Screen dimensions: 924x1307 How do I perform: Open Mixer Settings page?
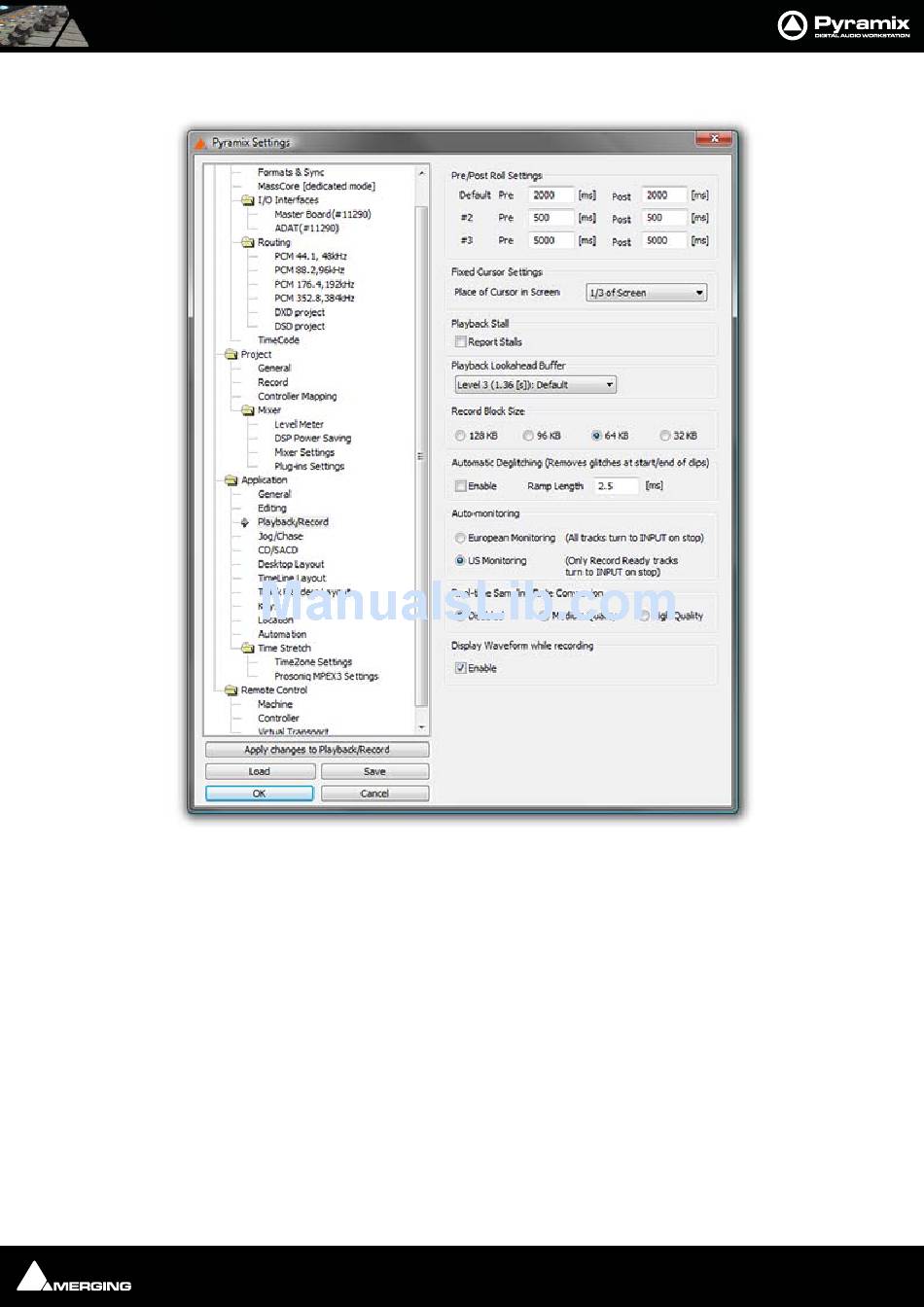pos(304,453)
